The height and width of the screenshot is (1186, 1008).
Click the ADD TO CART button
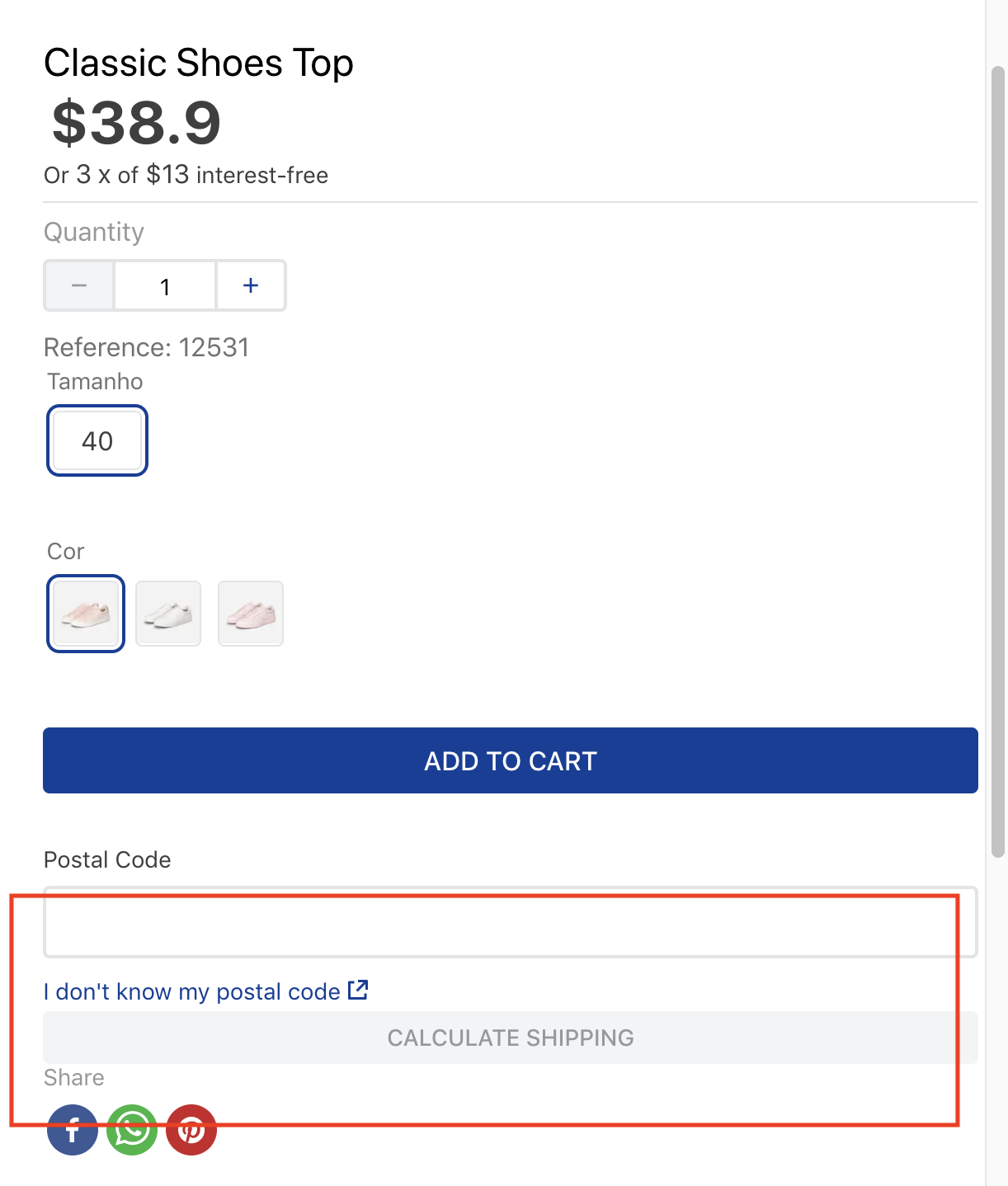(x=511, y=760)
